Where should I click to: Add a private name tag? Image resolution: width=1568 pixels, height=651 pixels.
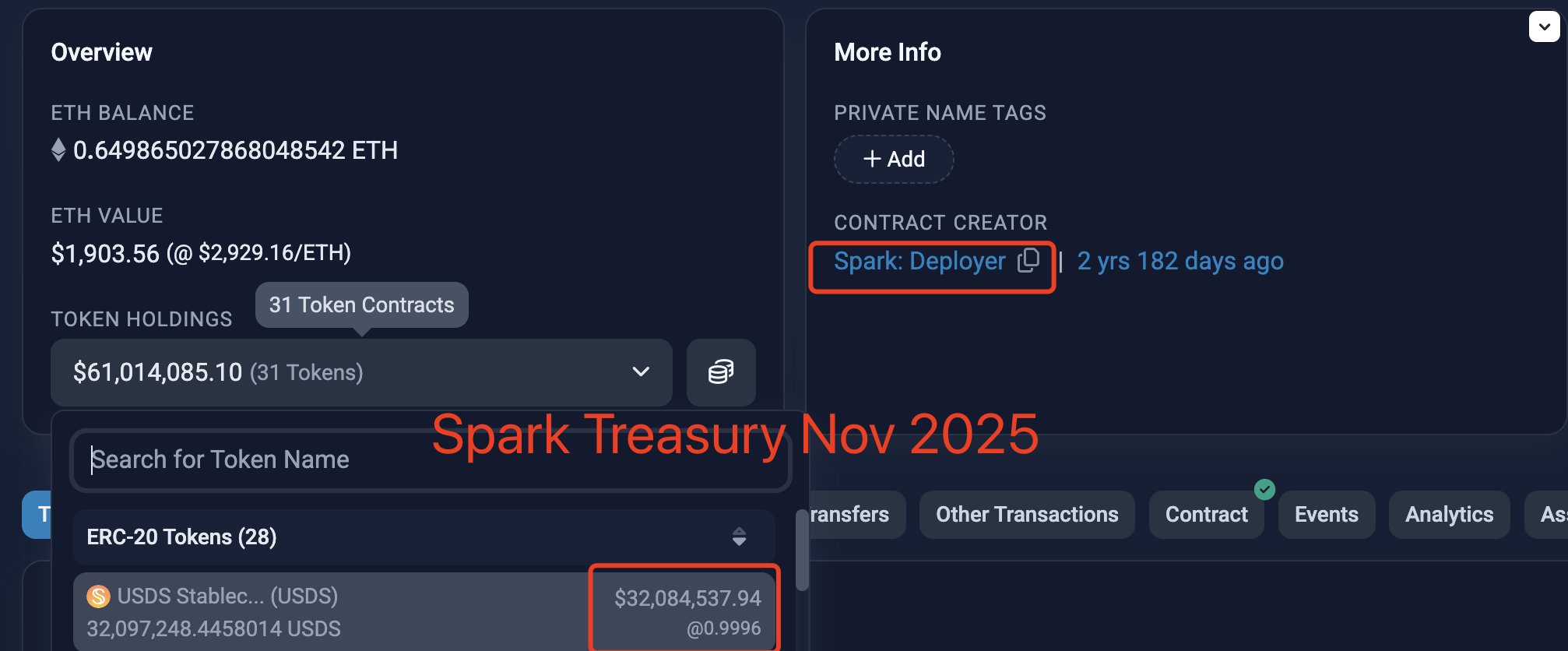pos(894,159)
